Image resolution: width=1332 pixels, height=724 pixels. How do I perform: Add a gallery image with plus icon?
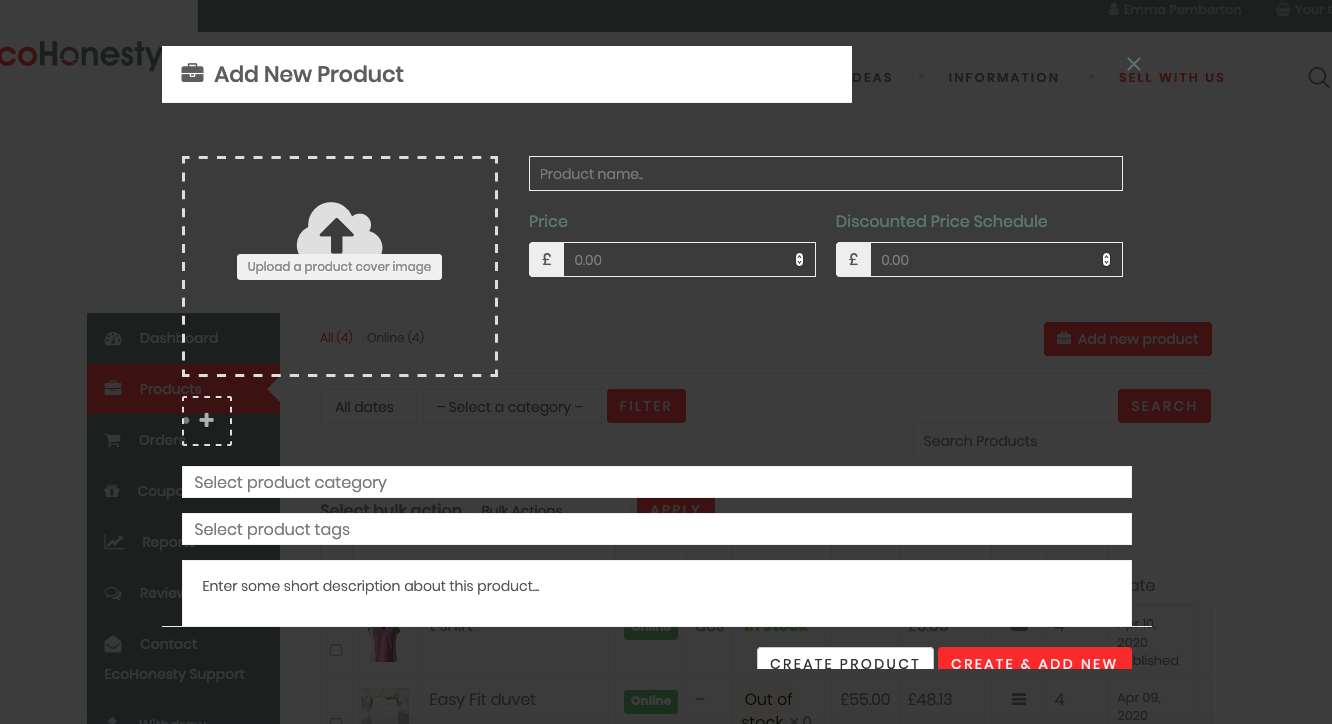(207, 421)
